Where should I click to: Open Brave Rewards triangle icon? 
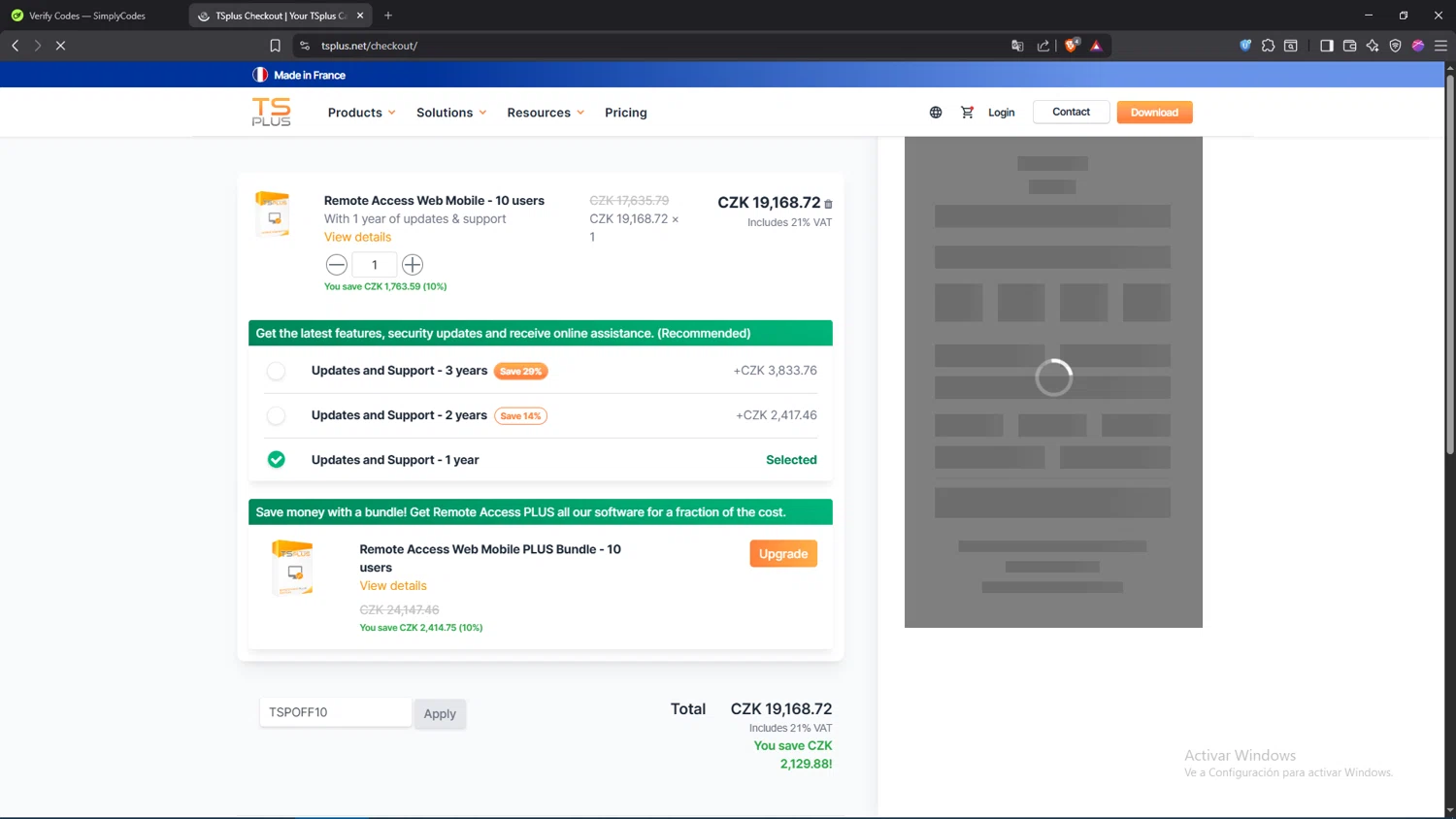tap(1096, 46)
